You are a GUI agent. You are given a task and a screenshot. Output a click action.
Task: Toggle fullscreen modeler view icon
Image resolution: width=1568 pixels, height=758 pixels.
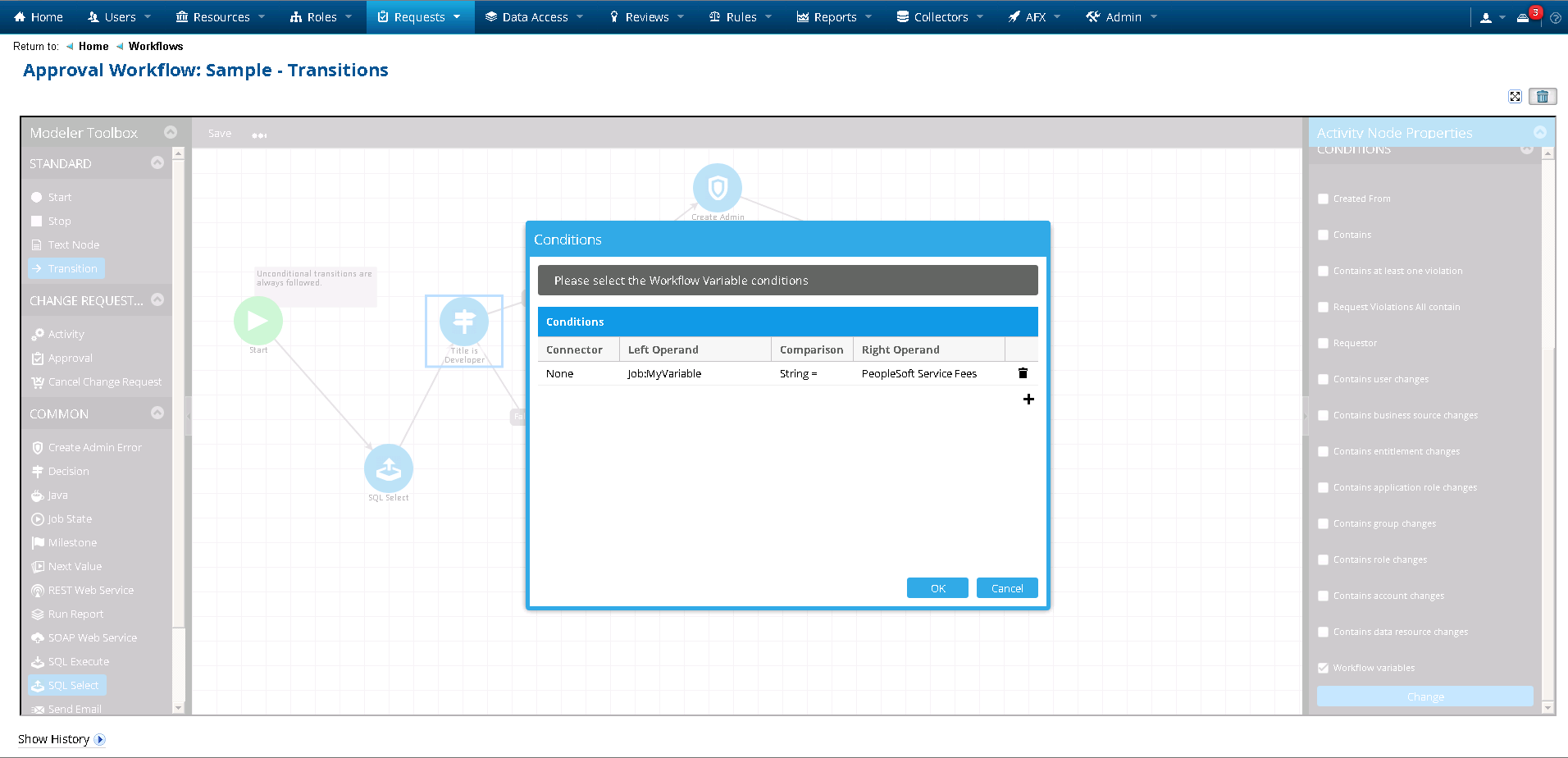click(1515, 97)
